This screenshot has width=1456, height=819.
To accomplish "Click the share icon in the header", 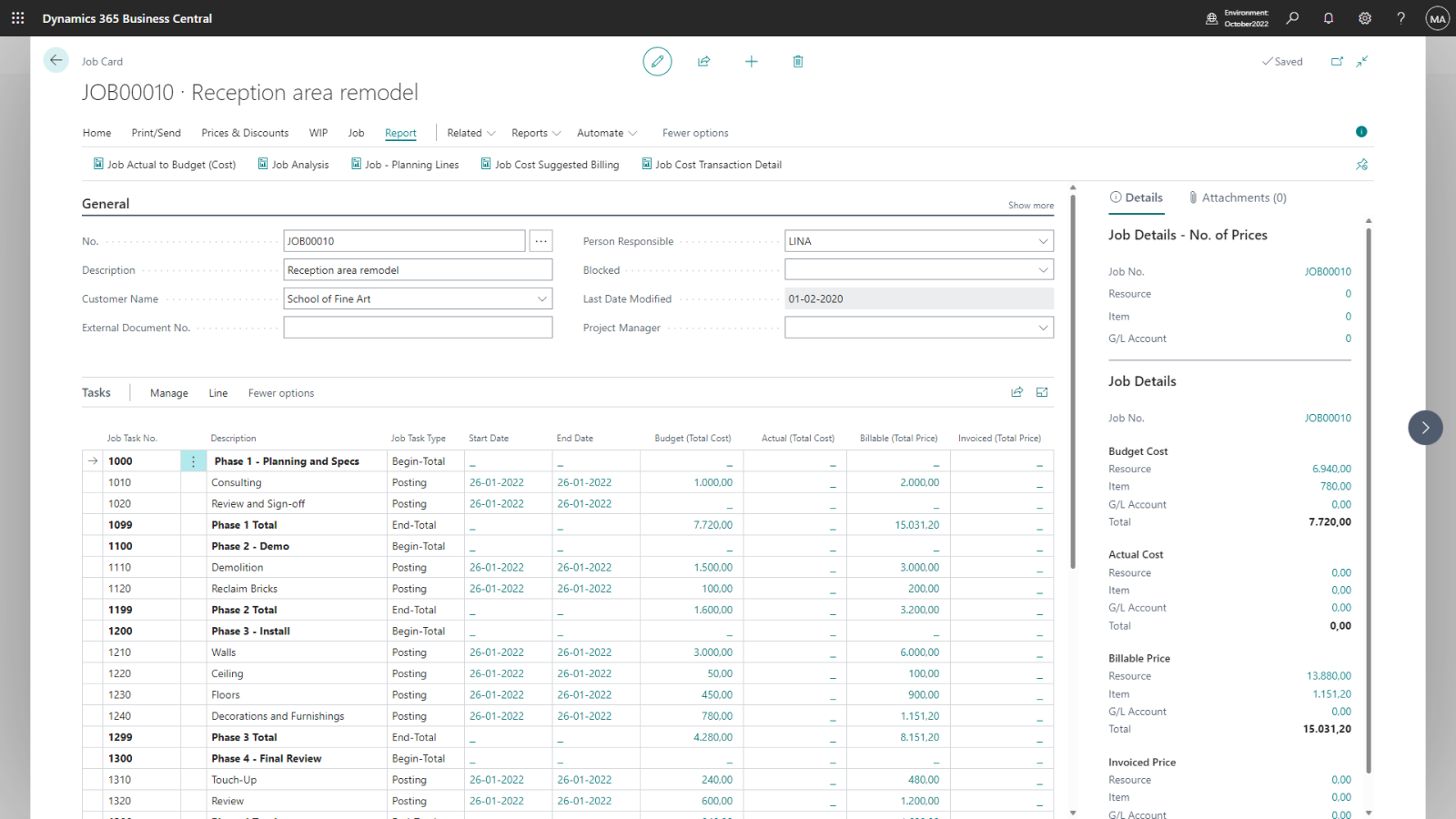I will click(x=703, y=61).
